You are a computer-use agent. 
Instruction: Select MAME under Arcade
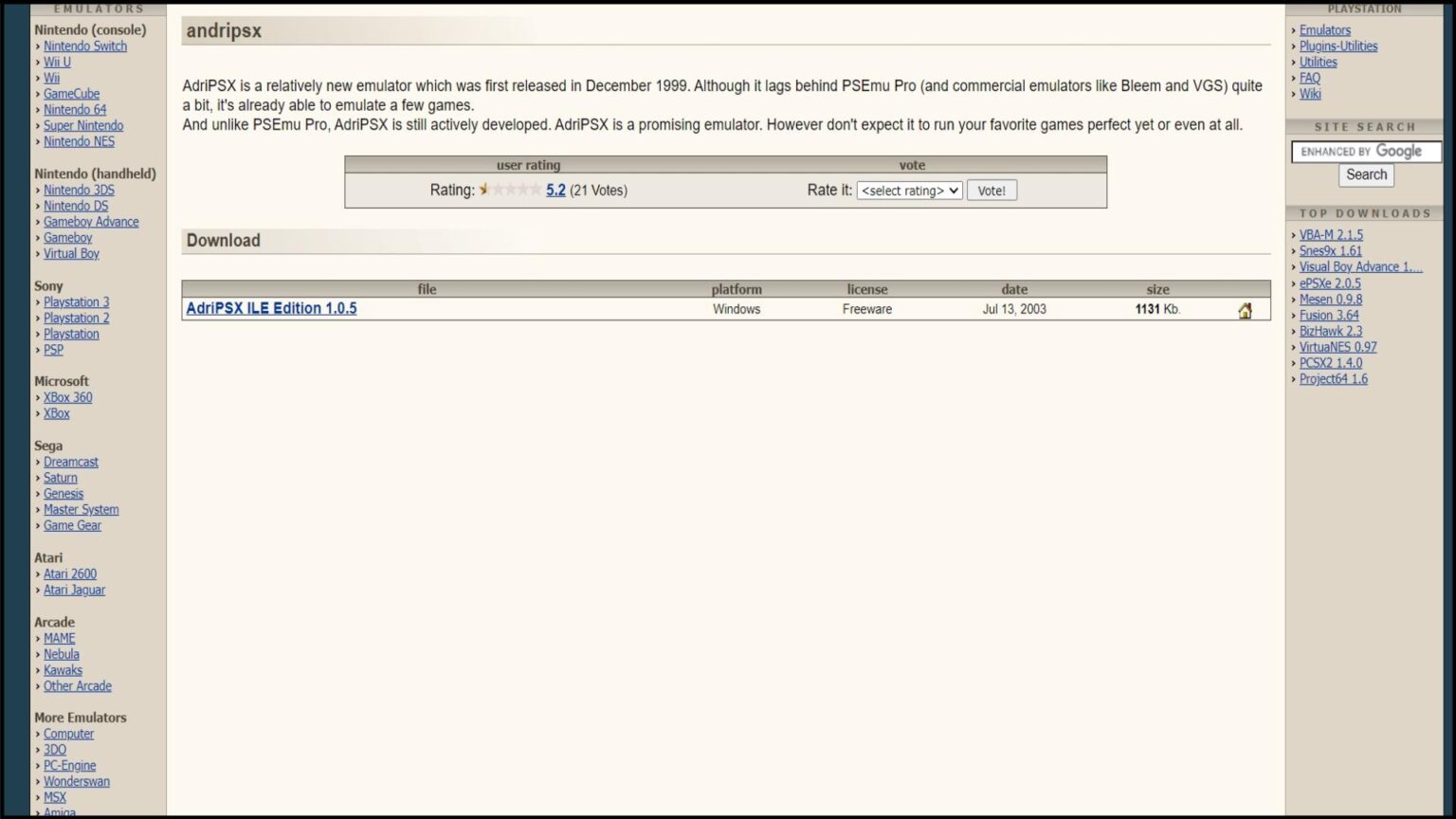pos(59,638)
